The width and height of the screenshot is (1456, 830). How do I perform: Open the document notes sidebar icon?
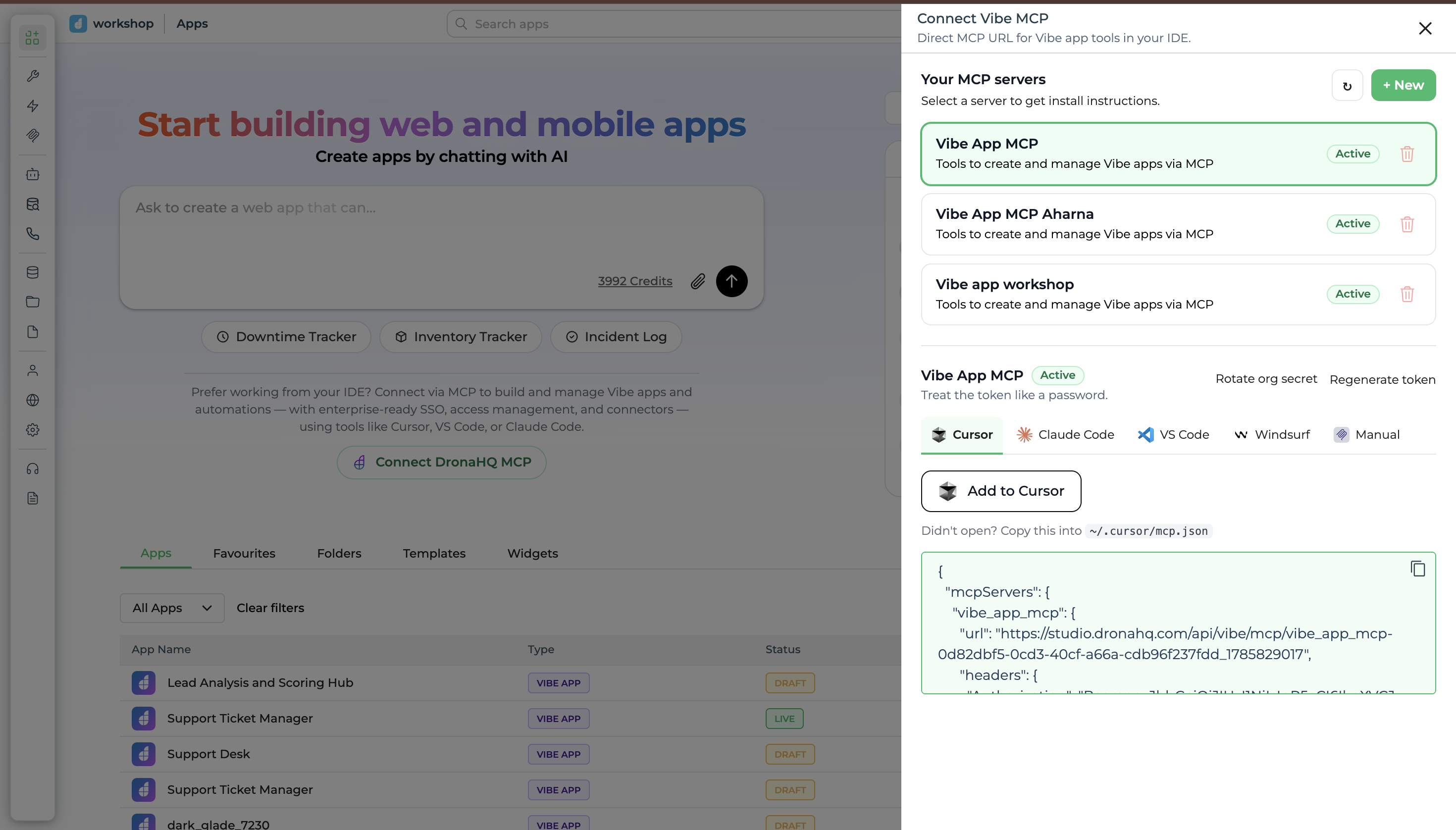click(33, 498)
